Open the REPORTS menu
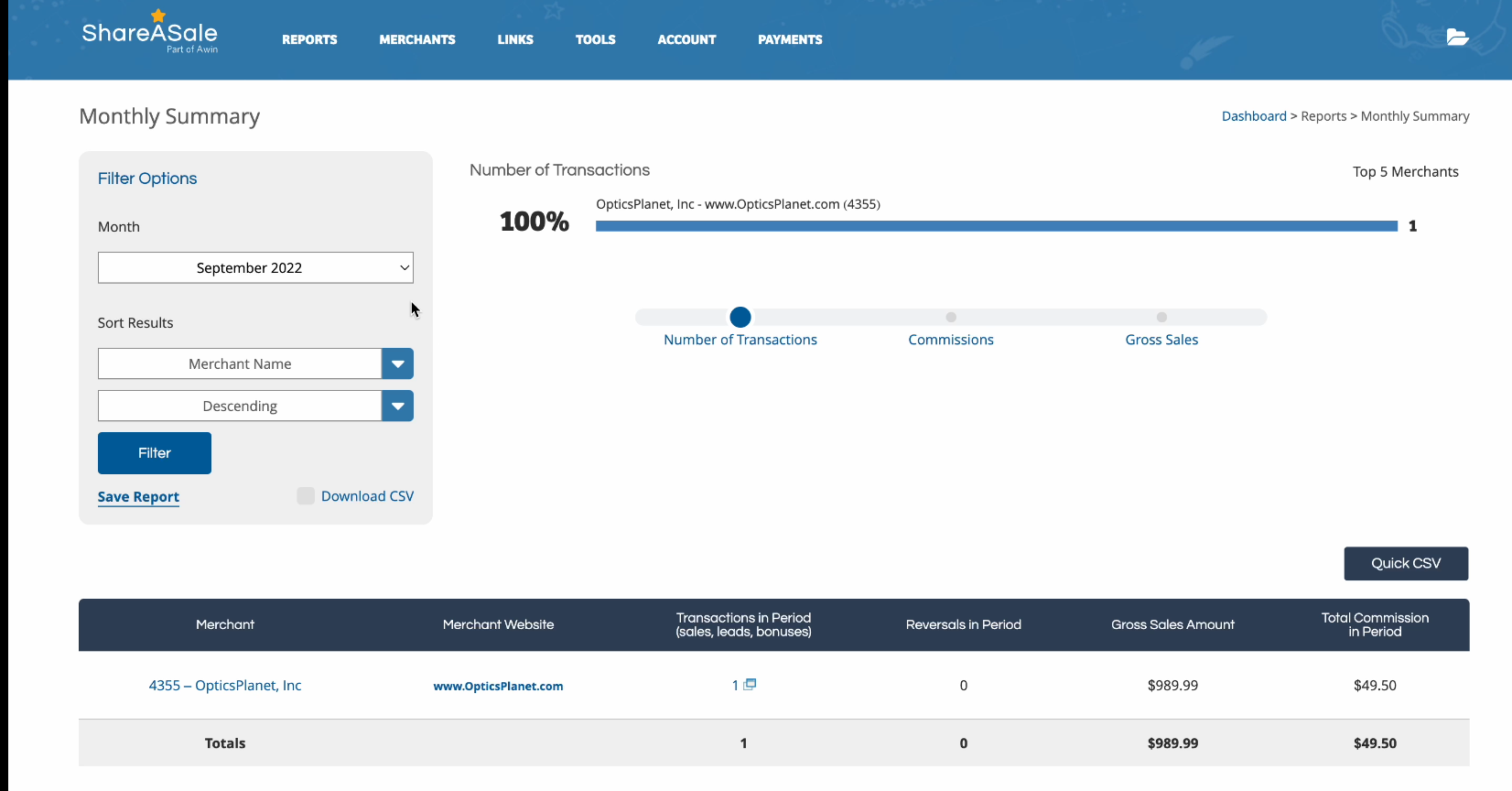This screenshot has height=791, width=1512. coord(309,39)
